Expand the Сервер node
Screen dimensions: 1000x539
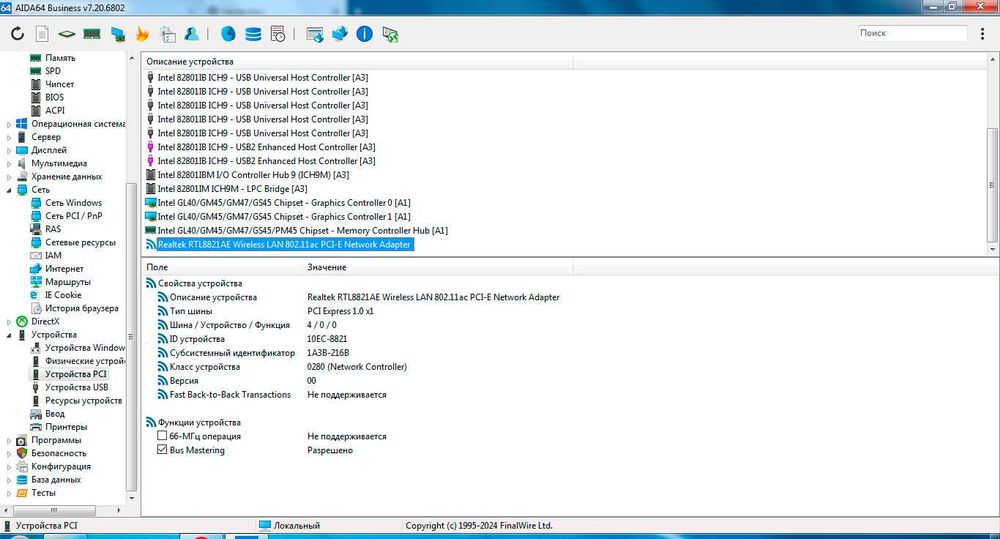[9, 137]
